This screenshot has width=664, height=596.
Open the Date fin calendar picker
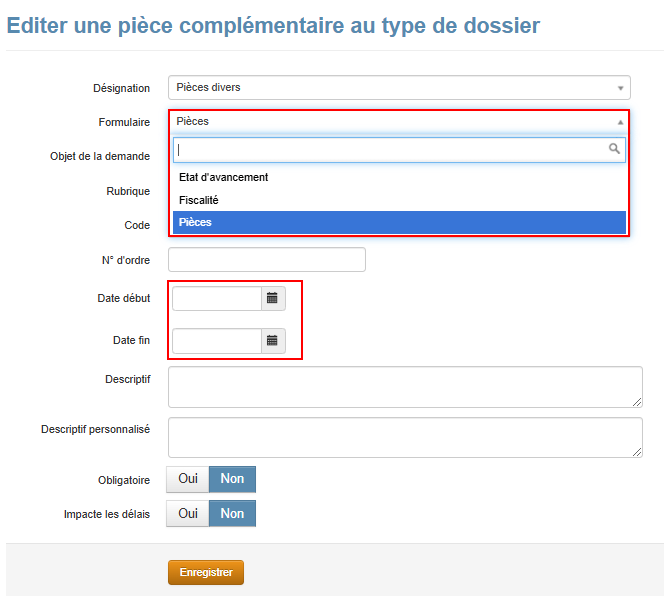(273, 341)
